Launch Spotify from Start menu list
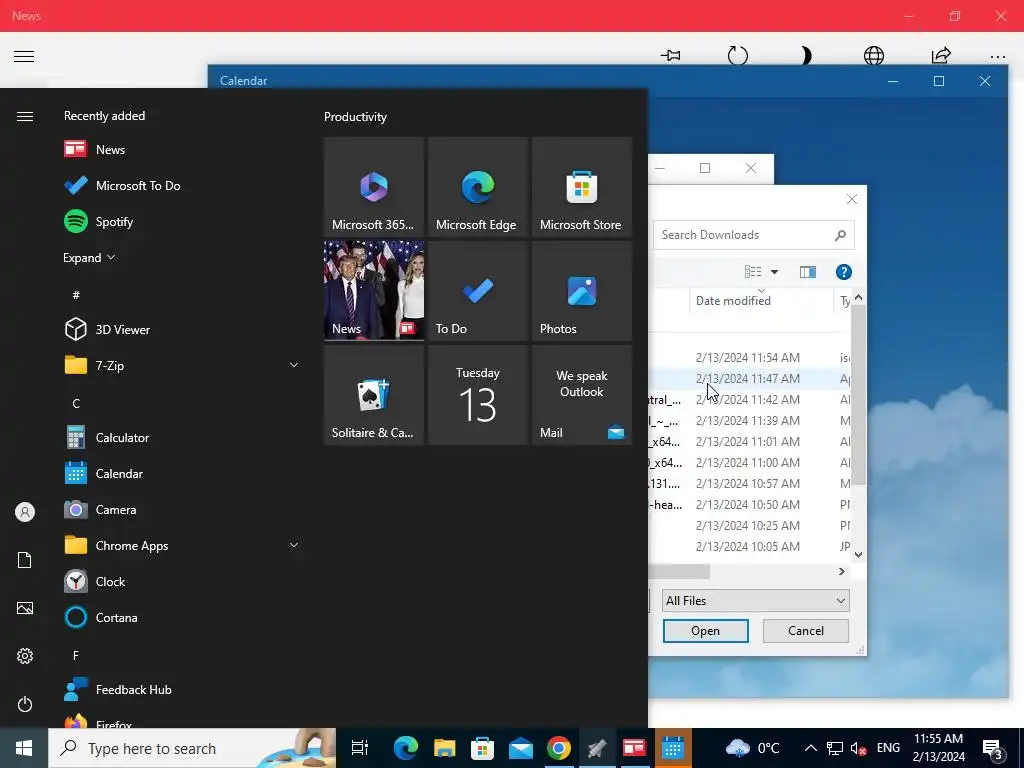Image resolution: width=1024 pixels, height=768 pixels. click(182, 221)
